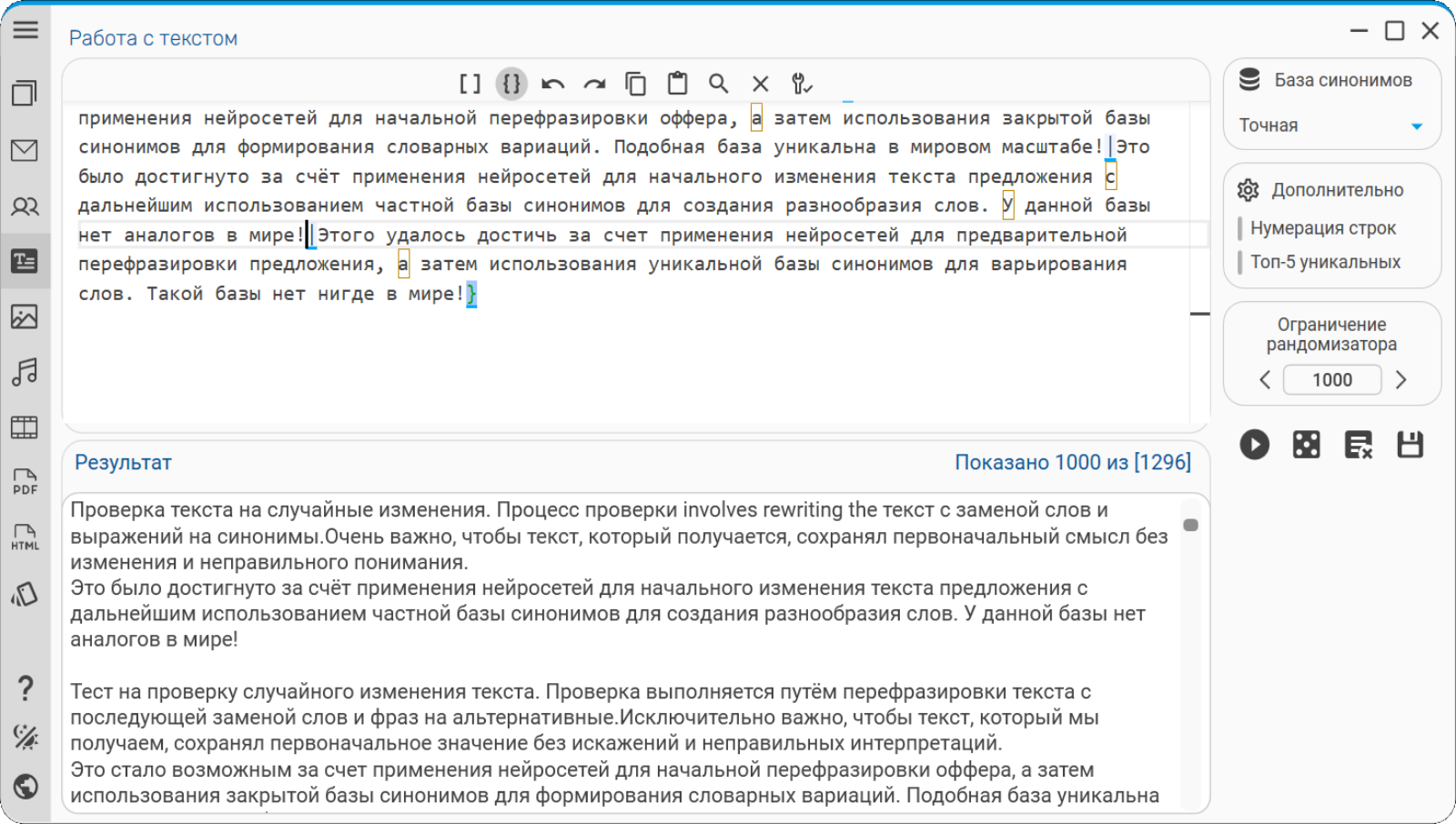Screen dimensions: 1456x824
Task: Undo the last edit in the editor
Action: 552,84
